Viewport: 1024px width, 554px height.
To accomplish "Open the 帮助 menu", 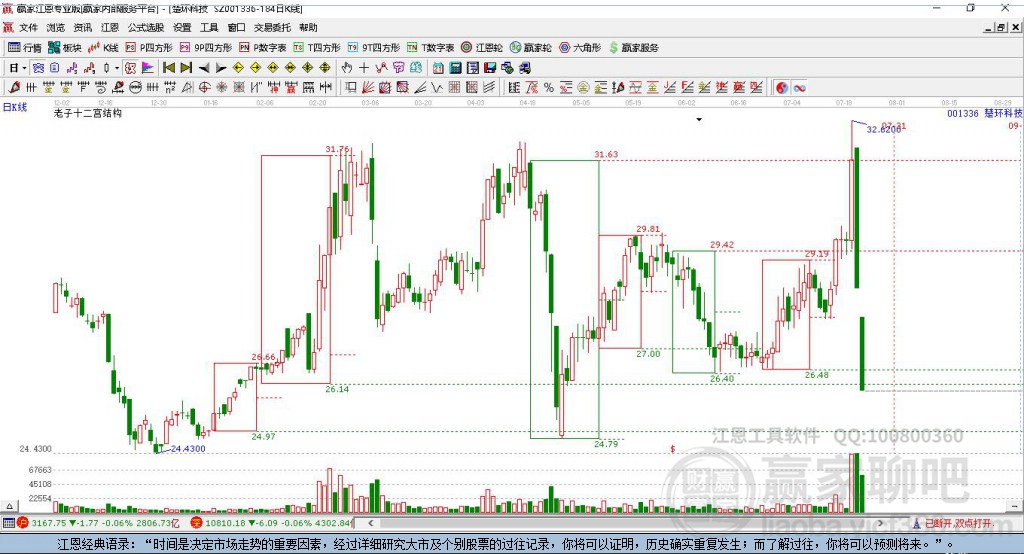I will (308, 27).
